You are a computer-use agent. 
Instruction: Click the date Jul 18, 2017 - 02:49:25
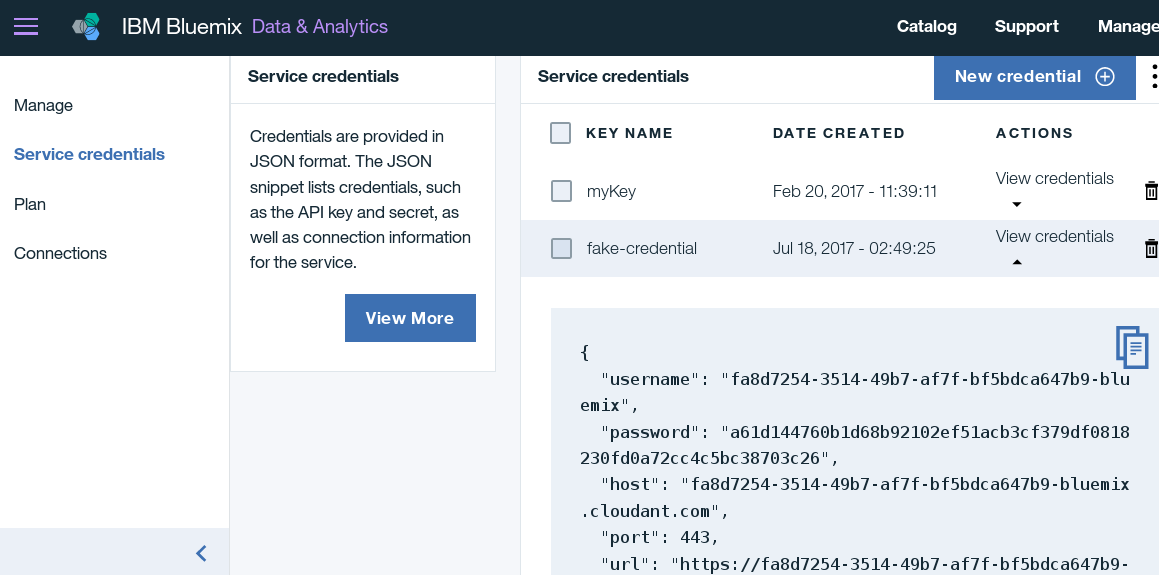(854, 248)
